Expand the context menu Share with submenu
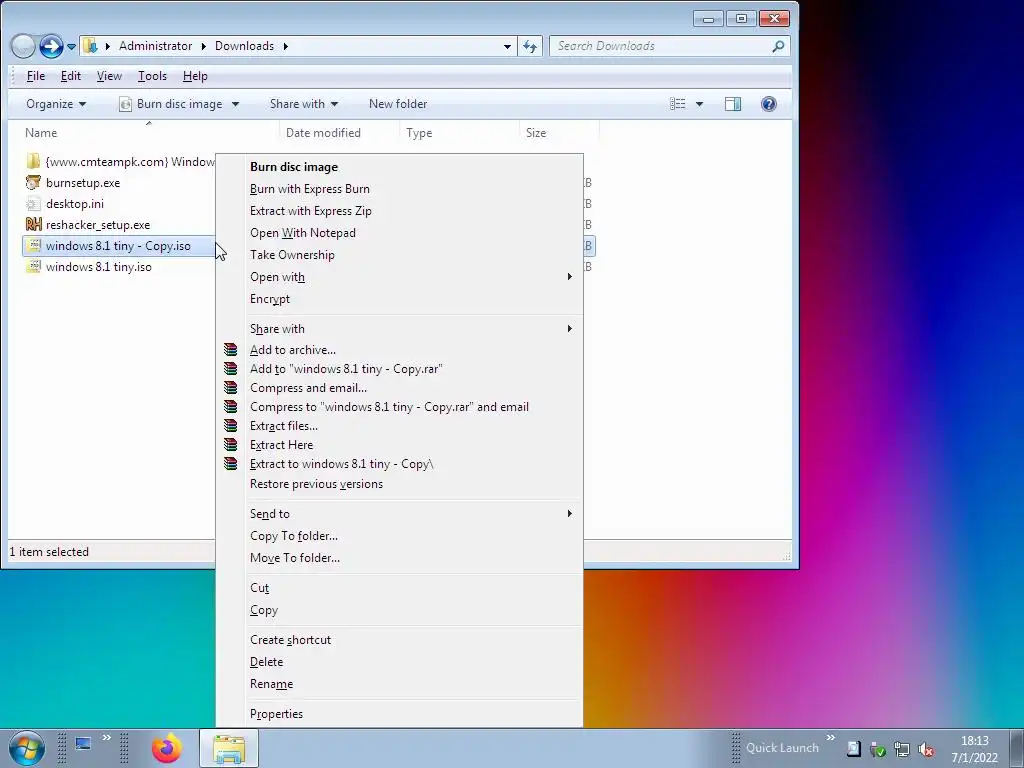This screenshot has height=768, width=1024. pos(400,328)
